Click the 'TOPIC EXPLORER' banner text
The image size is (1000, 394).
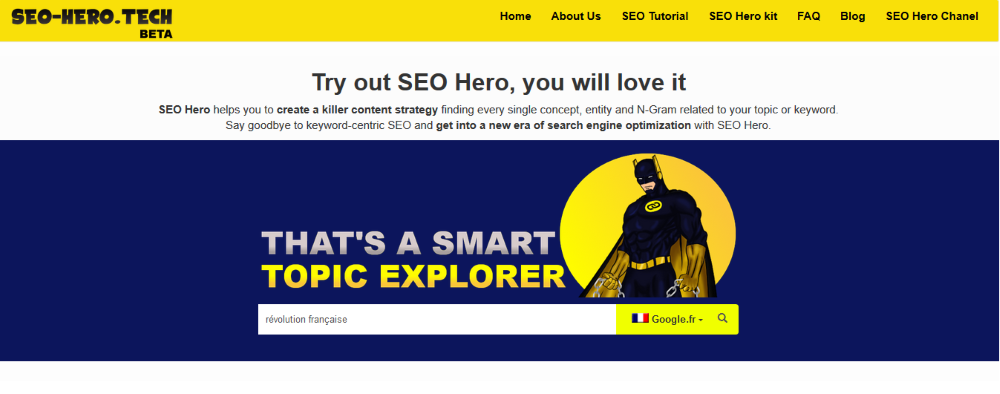pos(413,276)
